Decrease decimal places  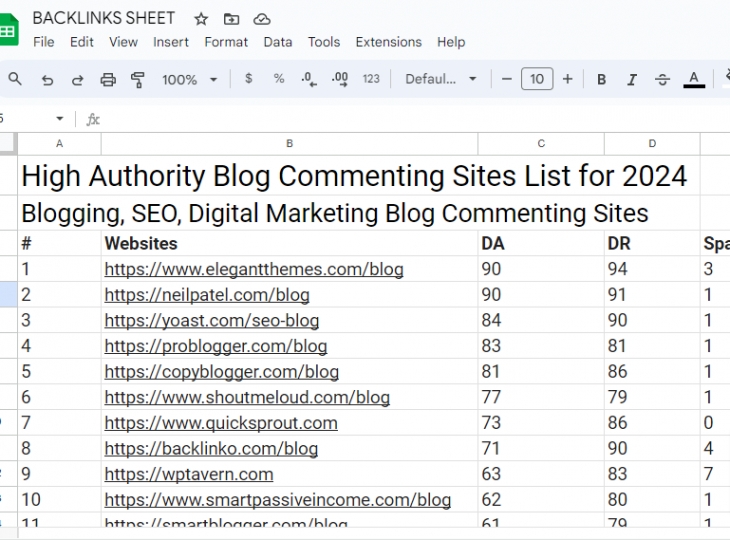309,79
